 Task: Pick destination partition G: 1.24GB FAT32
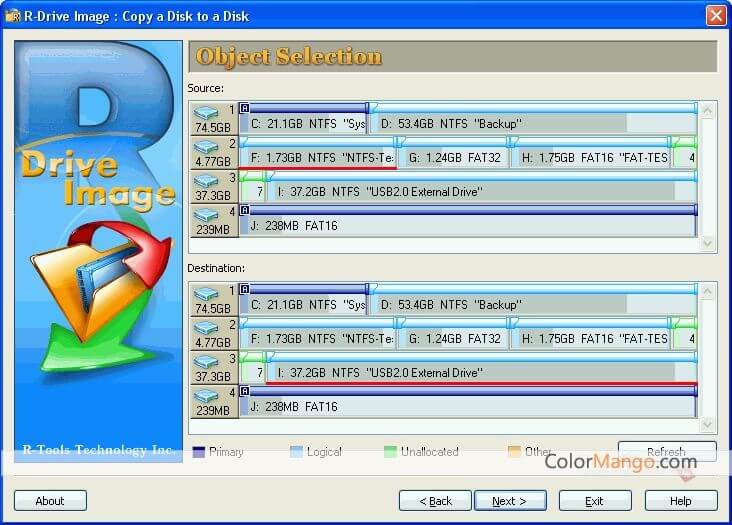(453, 334)
